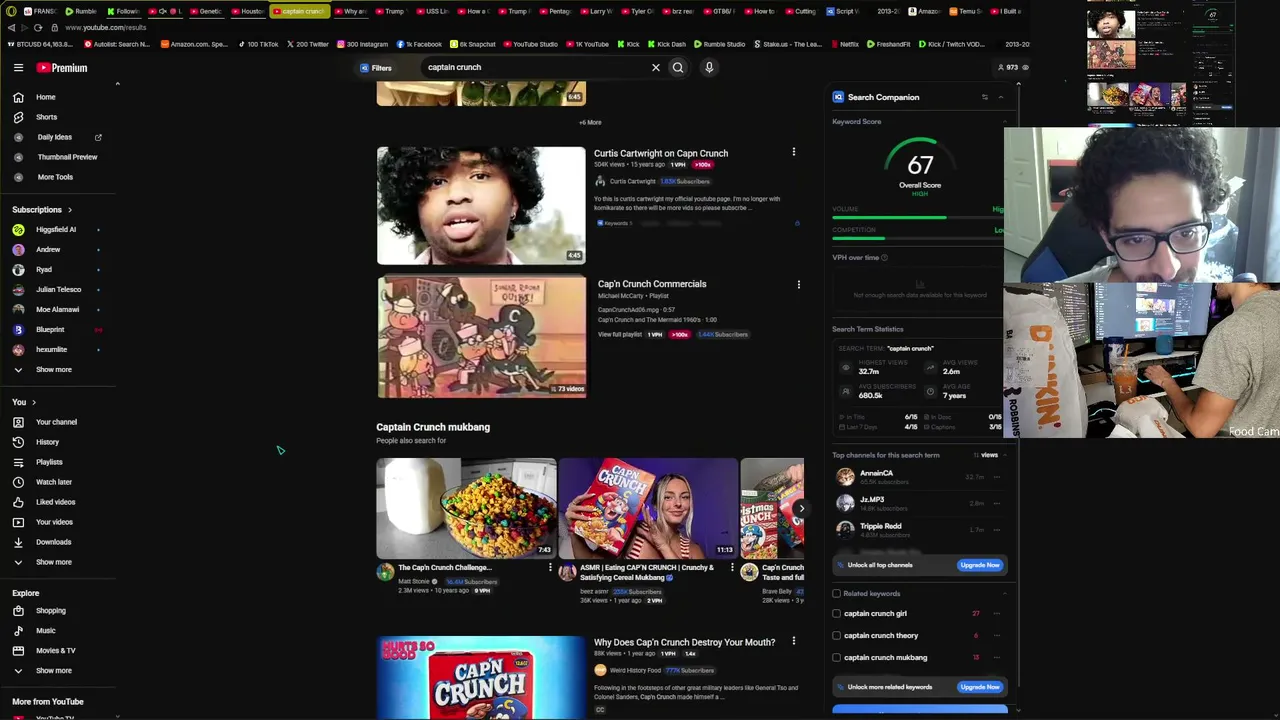Open Trippie Redd in top channels list
This screenshot has width=1280, height=720.
point(880,526)
